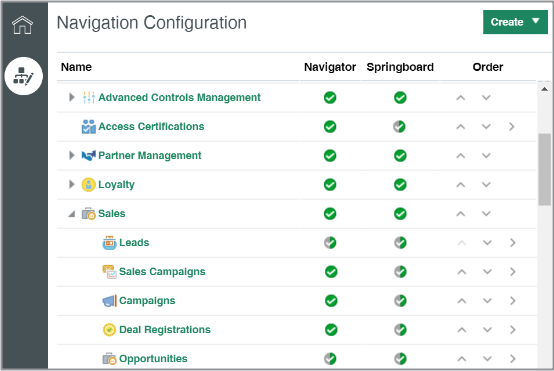Viewport: 554px width, 371px height.
Task: Collapse the Sales tree node
Action: [x=72, y=214]
